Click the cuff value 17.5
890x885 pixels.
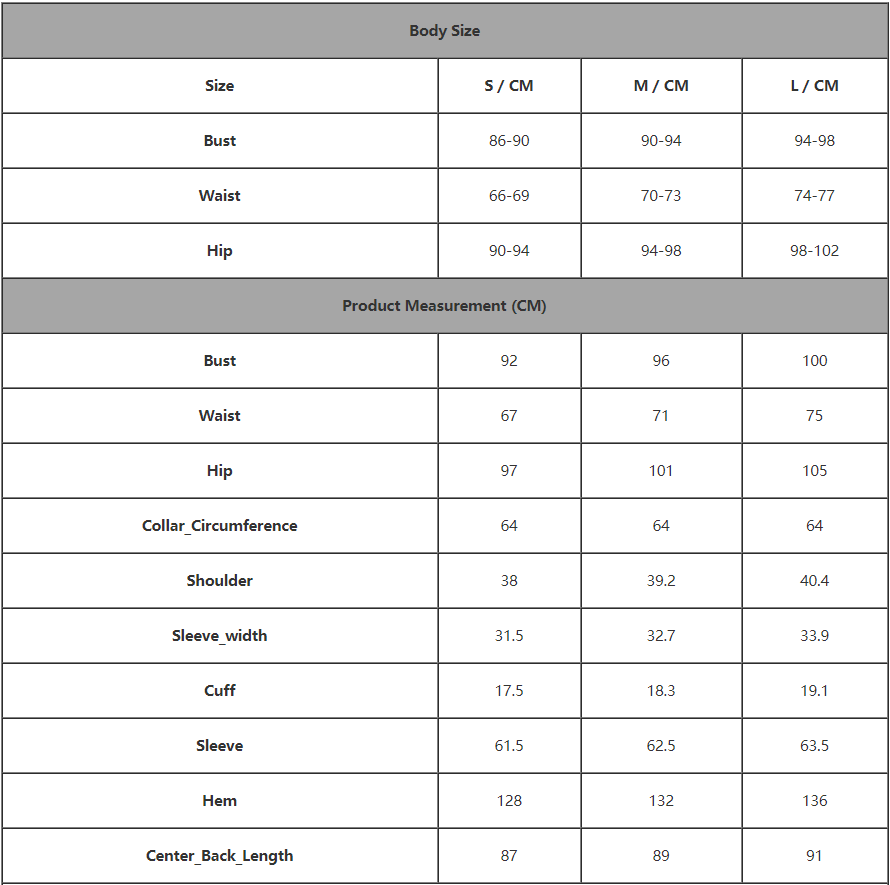coord(509,691)
